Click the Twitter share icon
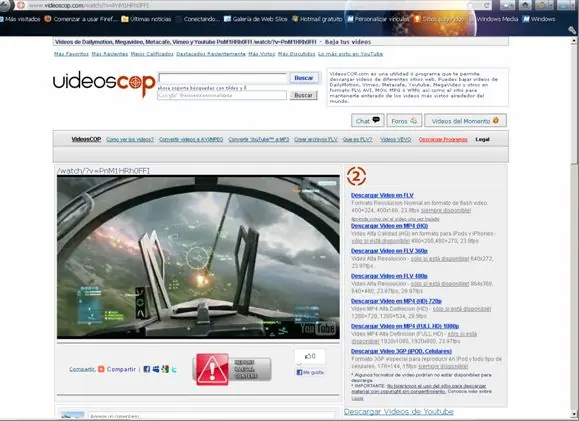 click(174, 369)
